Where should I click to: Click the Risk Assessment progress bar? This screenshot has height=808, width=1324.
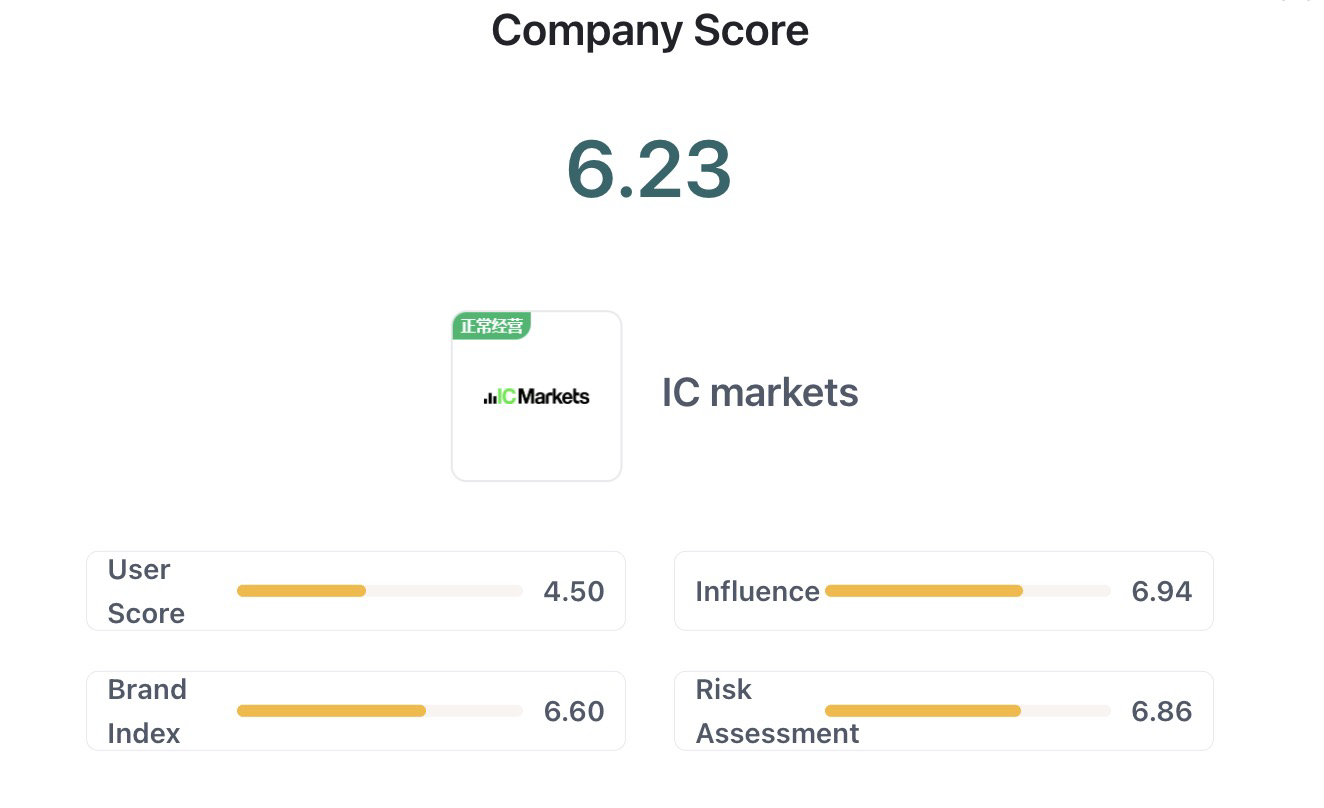point(968,711)
